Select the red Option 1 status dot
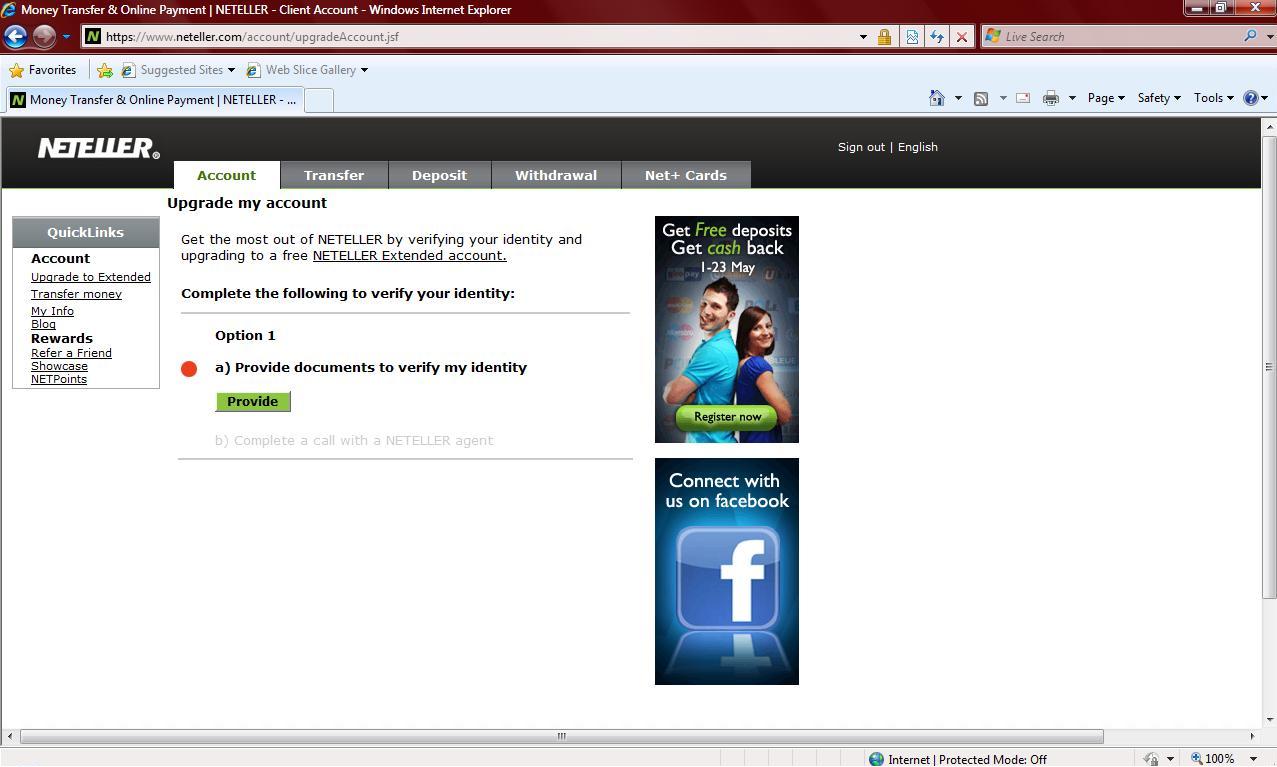This screenshot has height=767, width=1277. click(189, 369)
